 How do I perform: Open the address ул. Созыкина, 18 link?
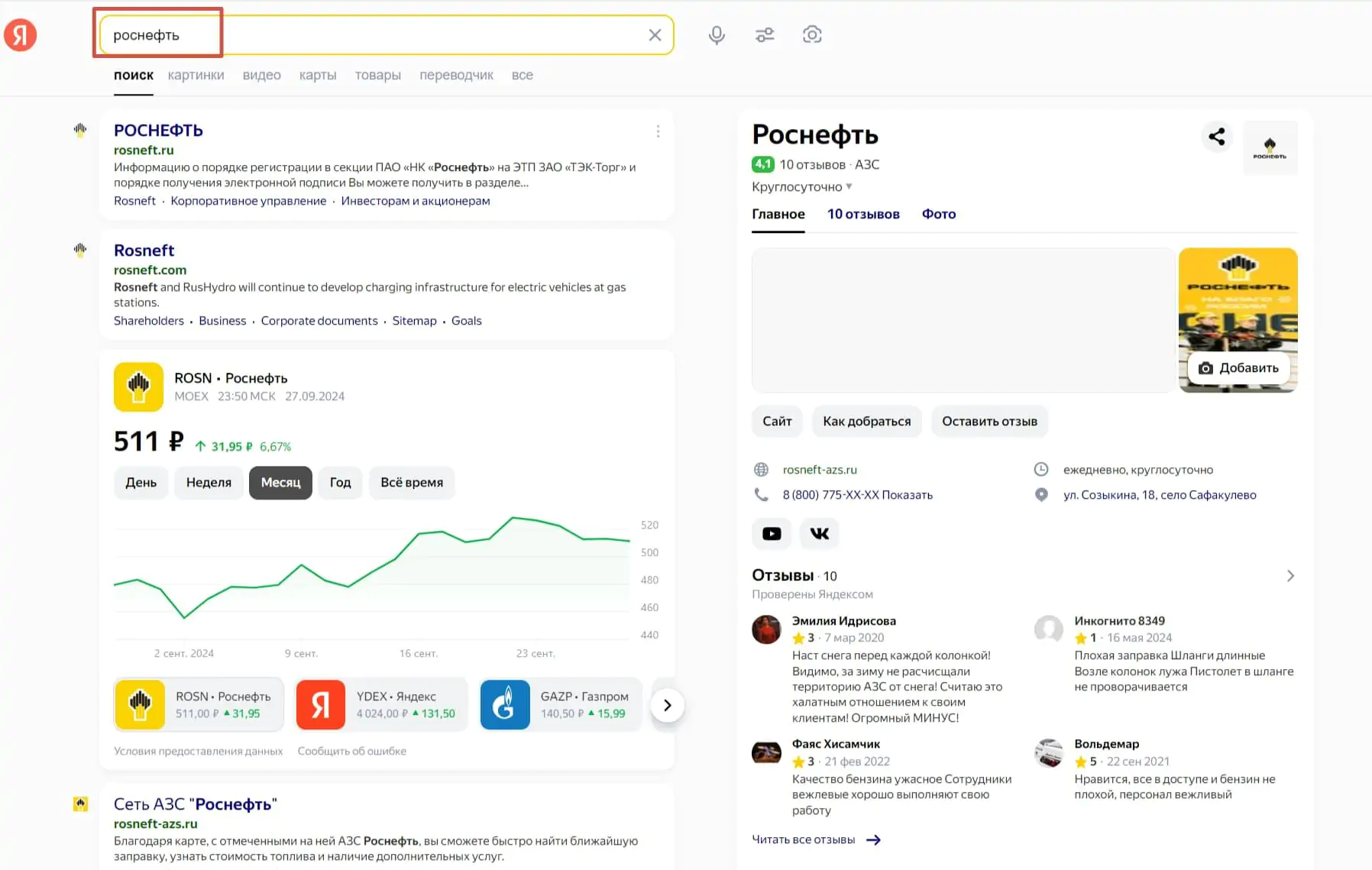1160,495
